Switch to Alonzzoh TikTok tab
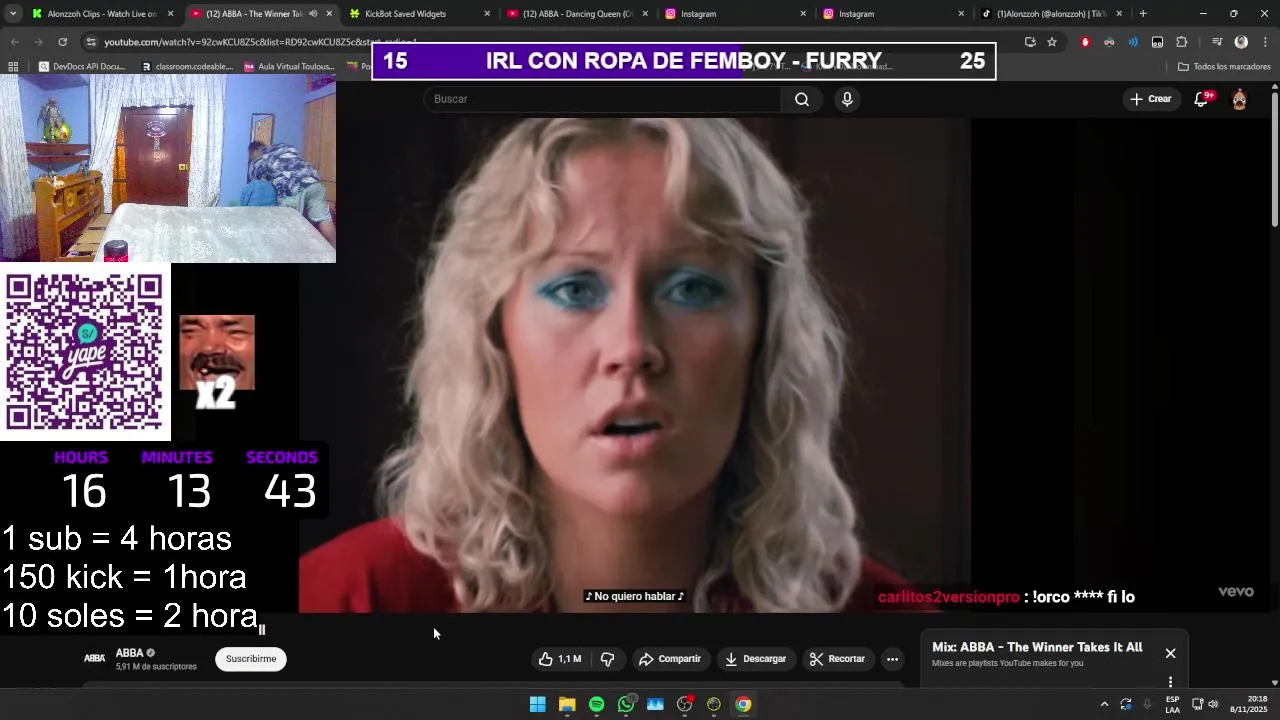 1052,14
